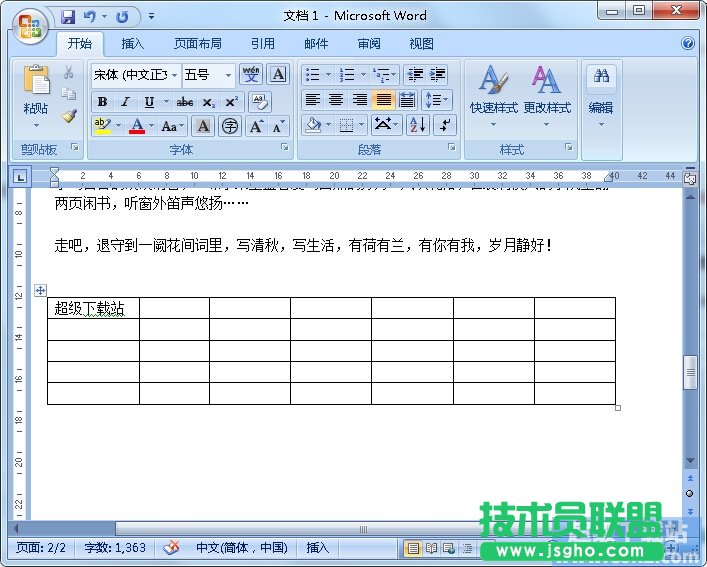This screenshot has width=707, height=567.
Task: Toggle Italic formatting
Action: pos(125,102)
